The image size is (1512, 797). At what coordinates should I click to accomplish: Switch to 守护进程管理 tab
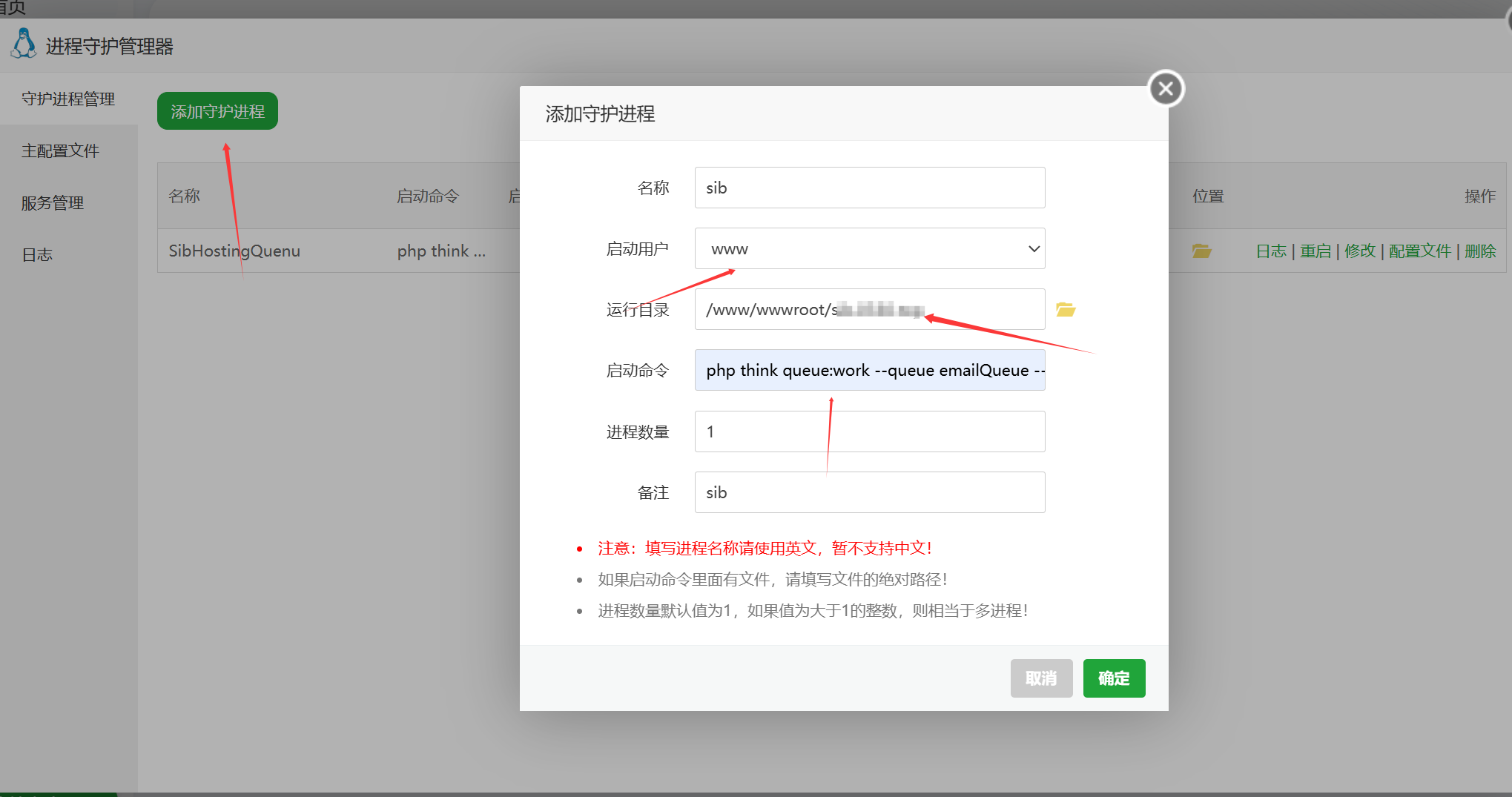[x=68, y=99]
